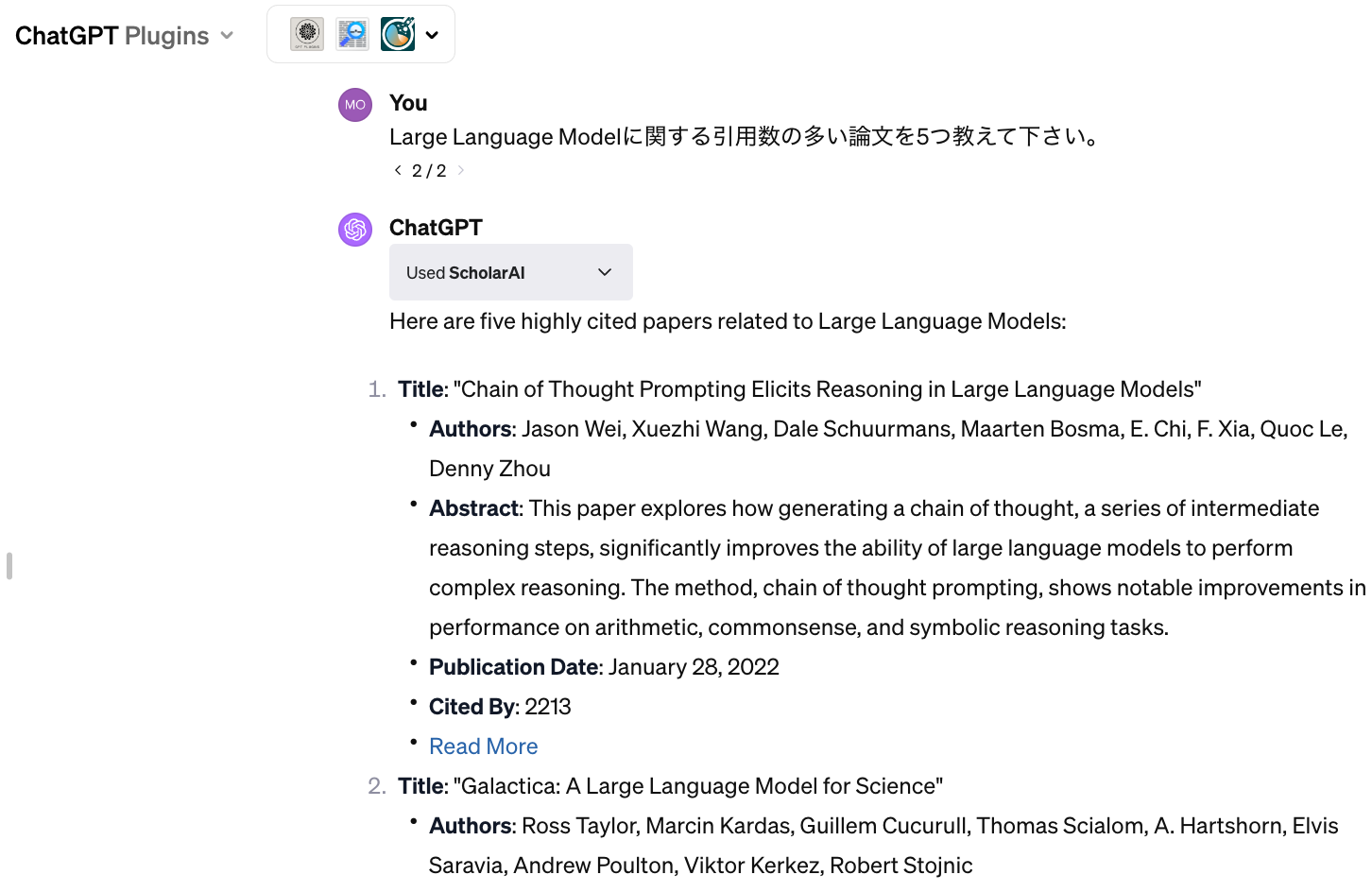Viewport: 1372px width, 892px height.
Task: Click the Cited By 2213 line
Action: click(500, 707)
